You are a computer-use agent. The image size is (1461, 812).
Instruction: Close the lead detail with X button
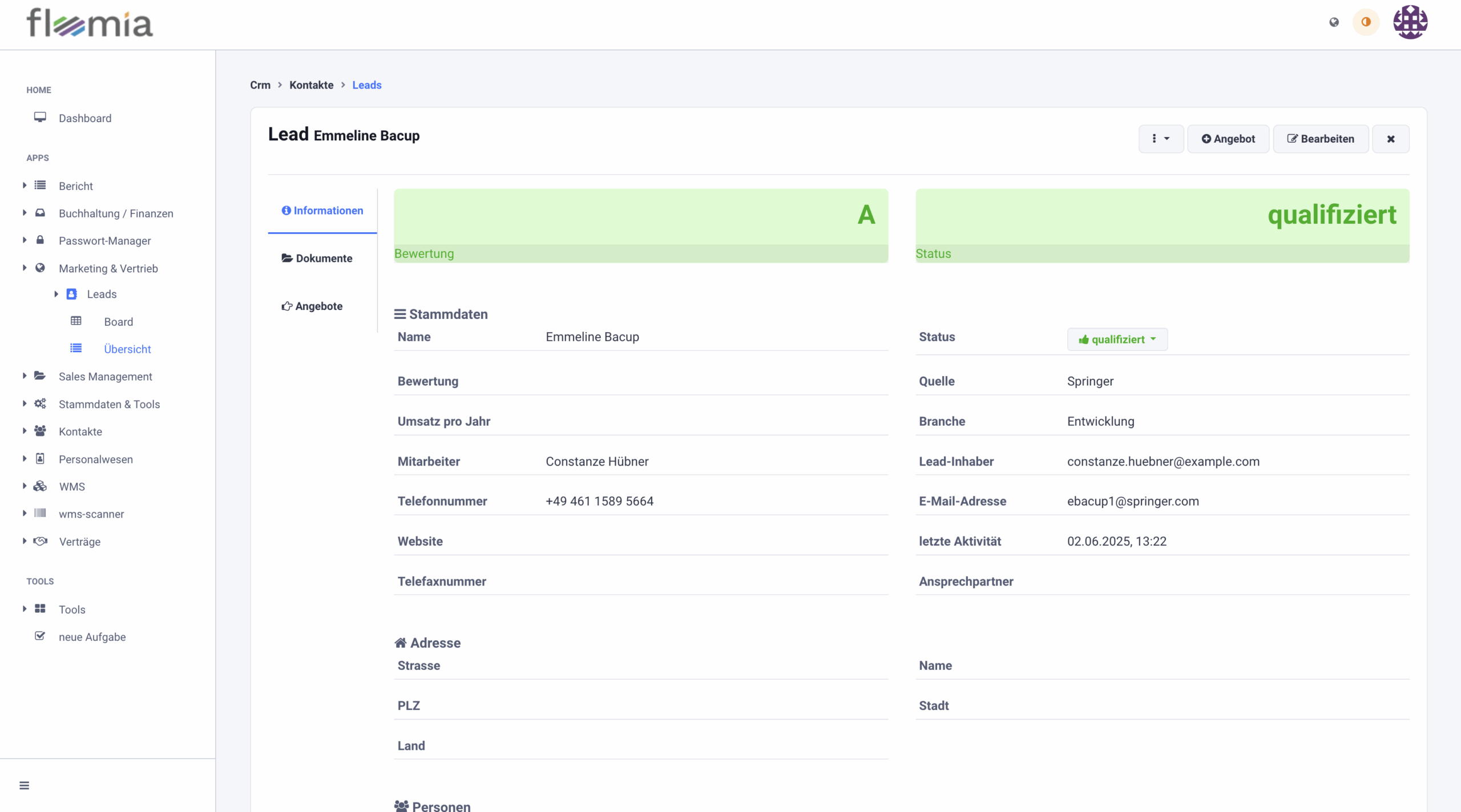1390,139
